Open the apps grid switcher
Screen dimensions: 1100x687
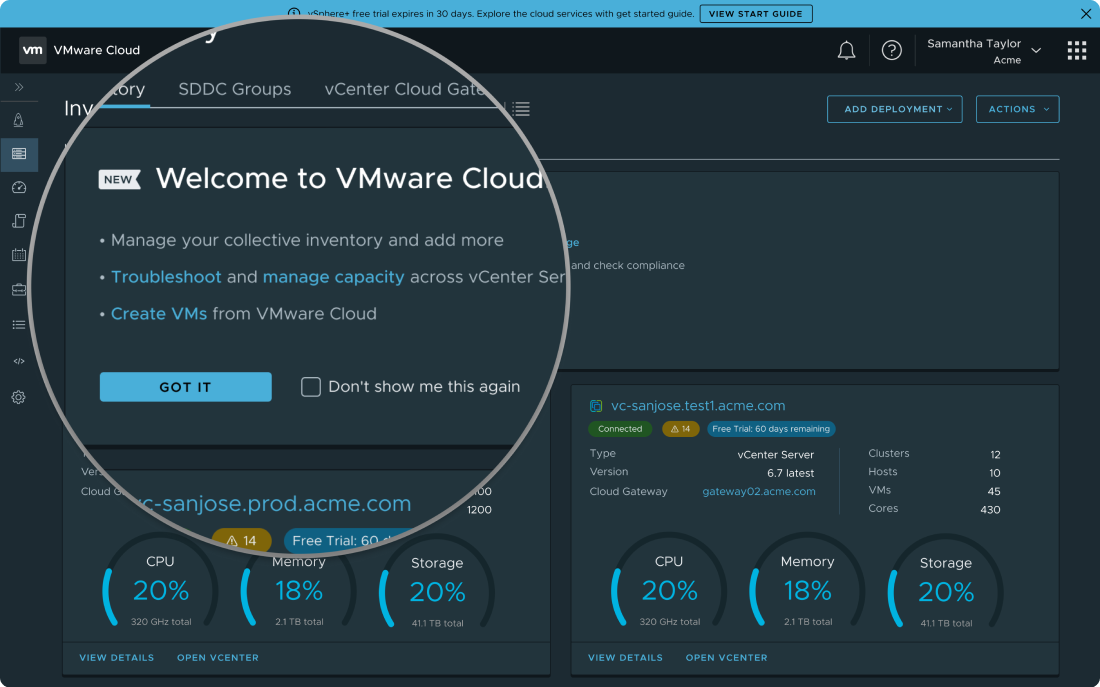(x=1077, y=51)
